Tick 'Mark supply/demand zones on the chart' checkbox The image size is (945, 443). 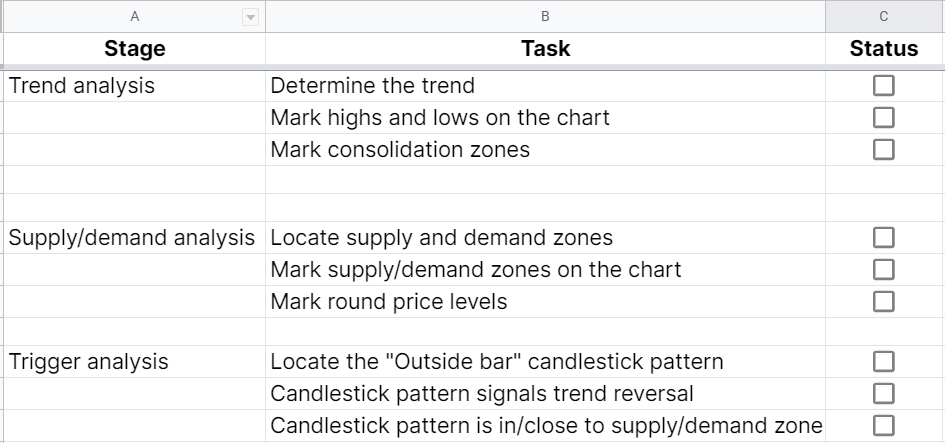pyautogui.click(x=883, y=270)
